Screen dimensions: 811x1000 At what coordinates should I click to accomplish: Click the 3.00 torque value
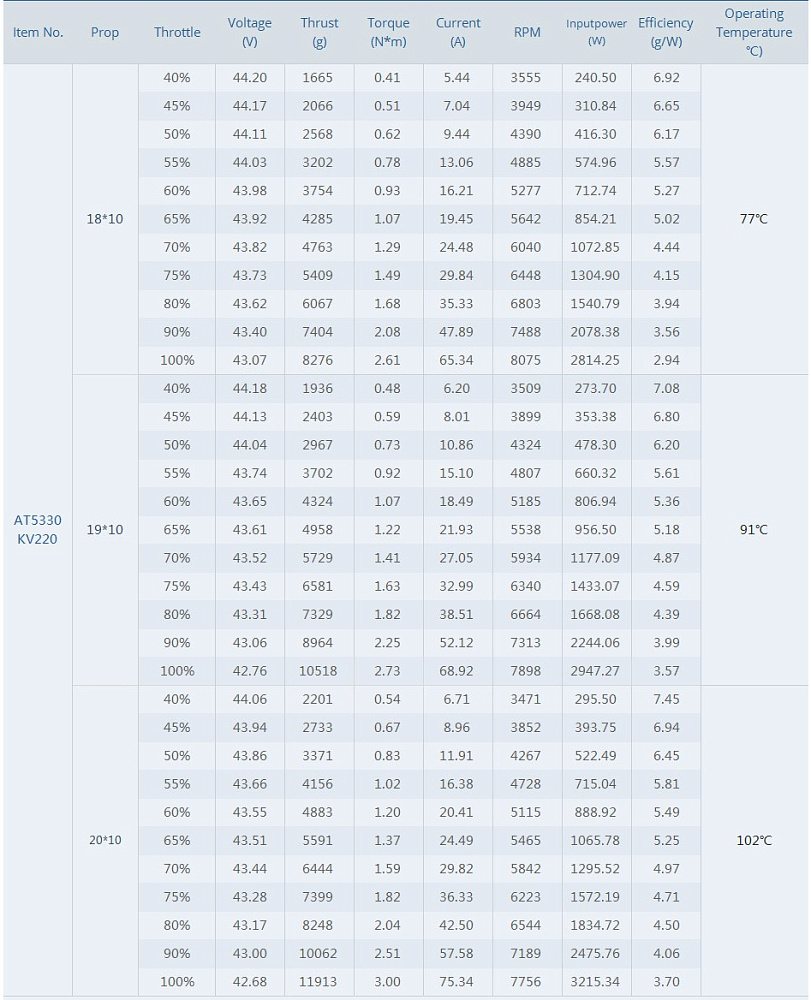pyautogui.click(x=387, y=982)
